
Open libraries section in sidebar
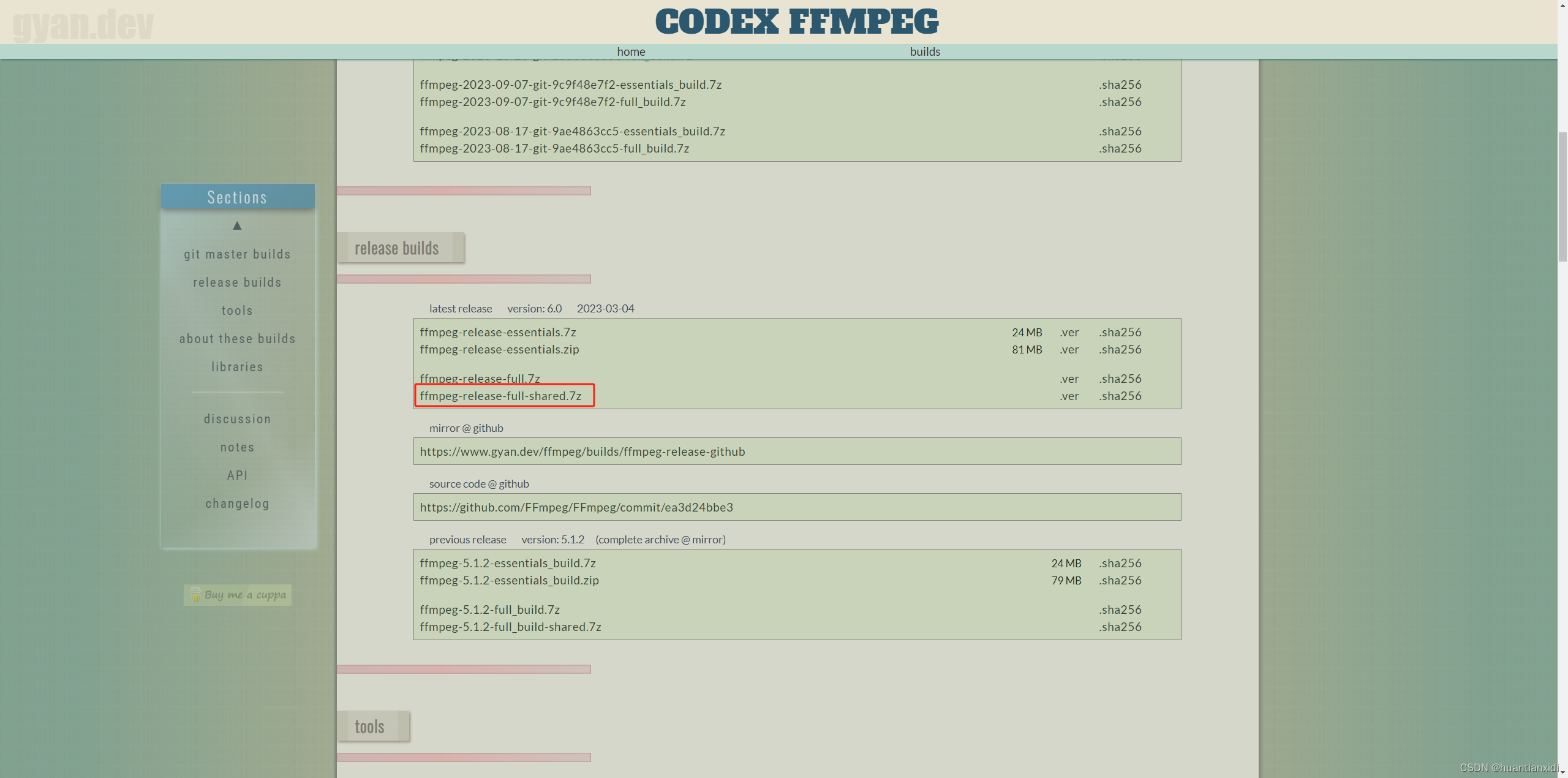[237, 367]
